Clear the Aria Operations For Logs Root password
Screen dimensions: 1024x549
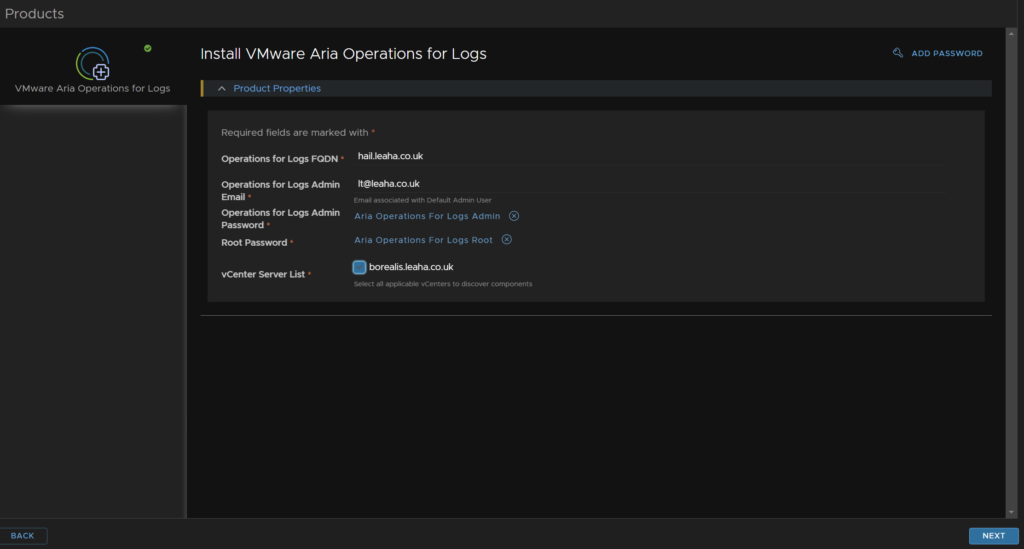point(507,240)
